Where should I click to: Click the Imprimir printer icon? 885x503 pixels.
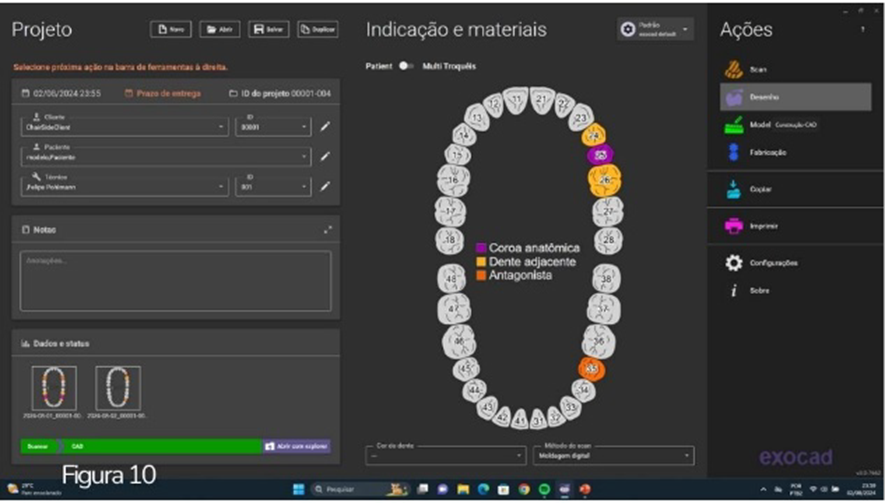734,226
